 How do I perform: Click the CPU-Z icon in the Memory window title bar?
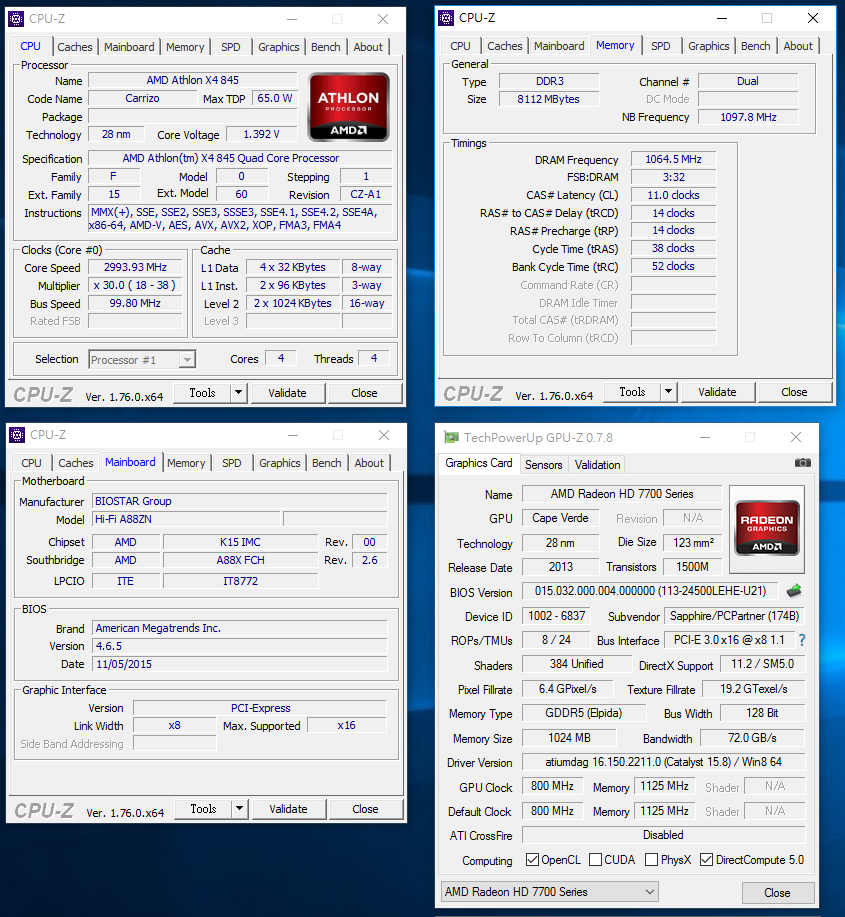(x=446, y=18)
